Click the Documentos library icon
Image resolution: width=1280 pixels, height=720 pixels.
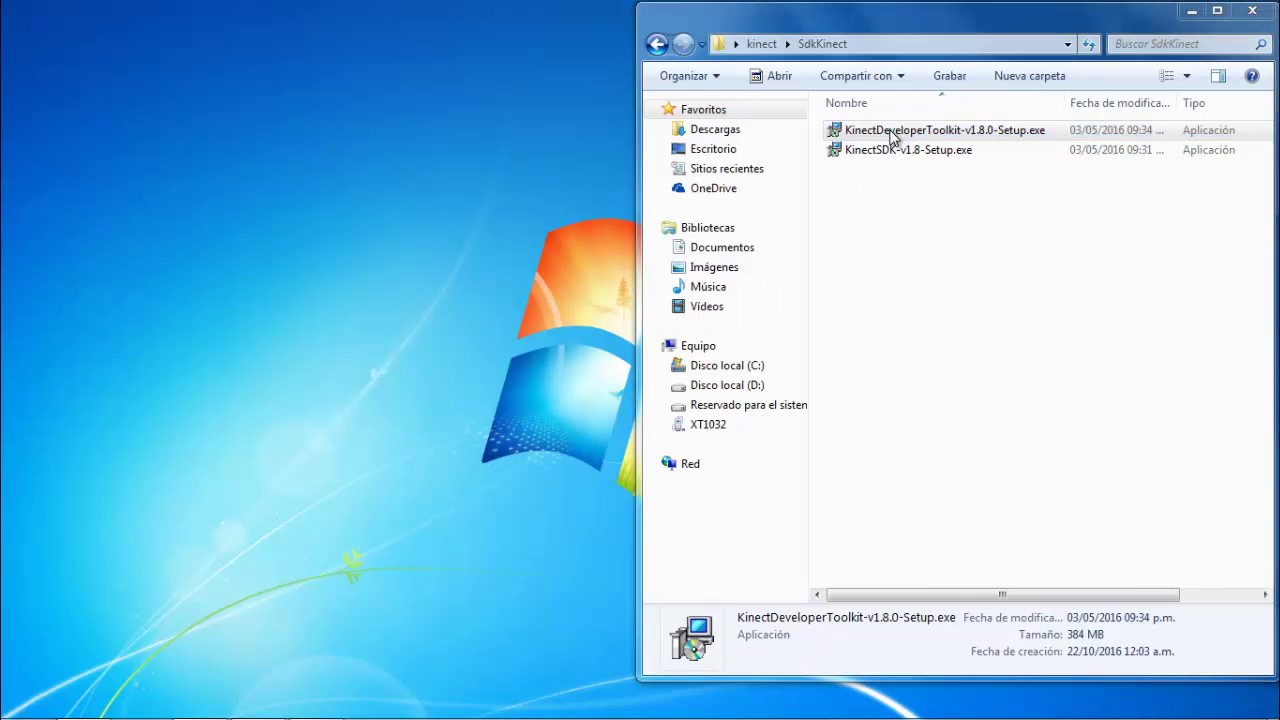(678, 247)
